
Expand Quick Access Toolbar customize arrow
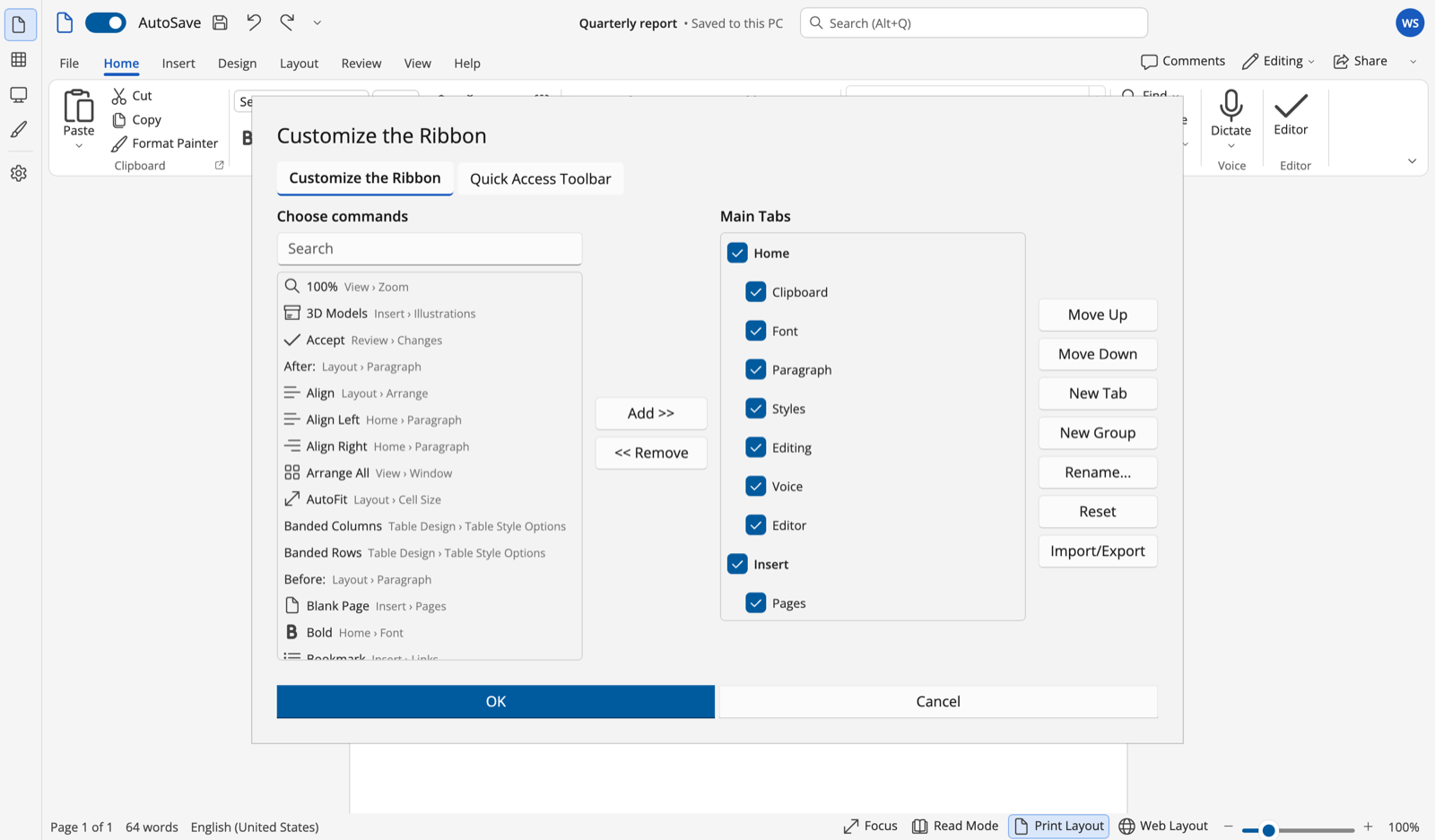point(317,23)
